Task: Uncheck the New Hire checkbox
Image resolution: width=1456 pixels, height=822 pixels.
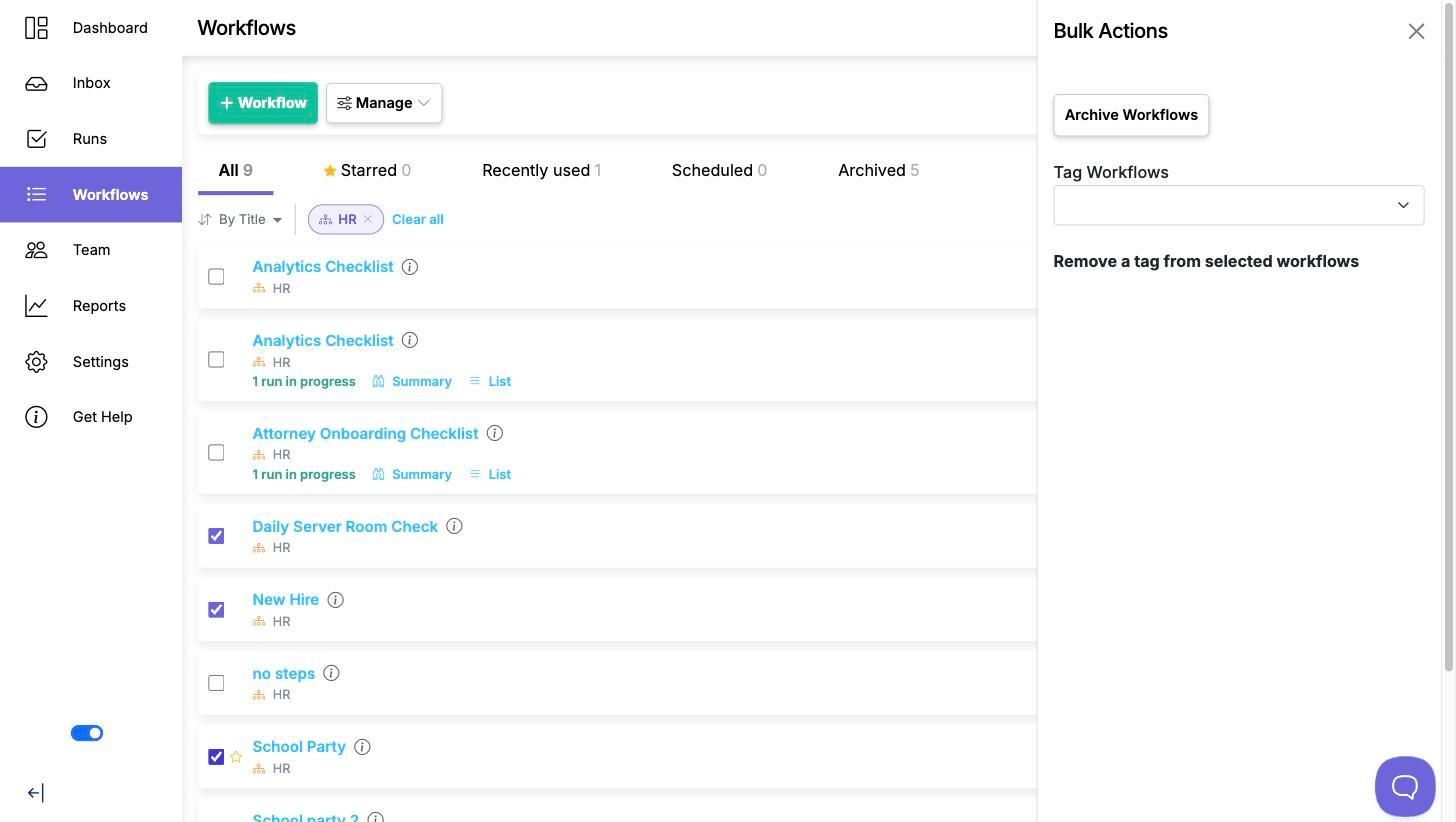Action: click(x=216, y=610)
